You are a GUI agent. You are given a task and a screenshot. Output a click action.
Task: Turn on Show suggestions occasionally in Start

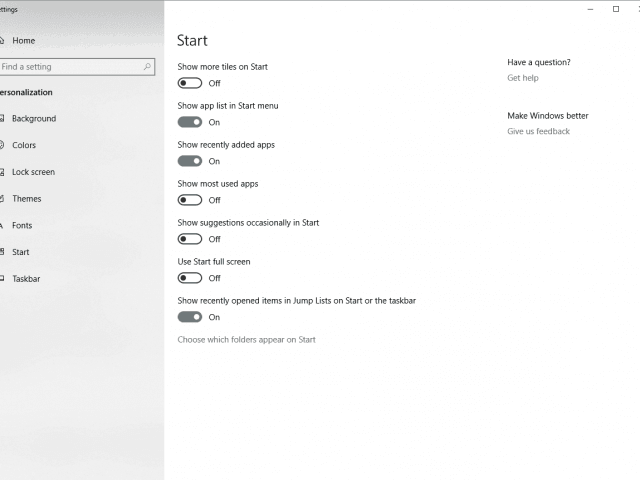190,239
